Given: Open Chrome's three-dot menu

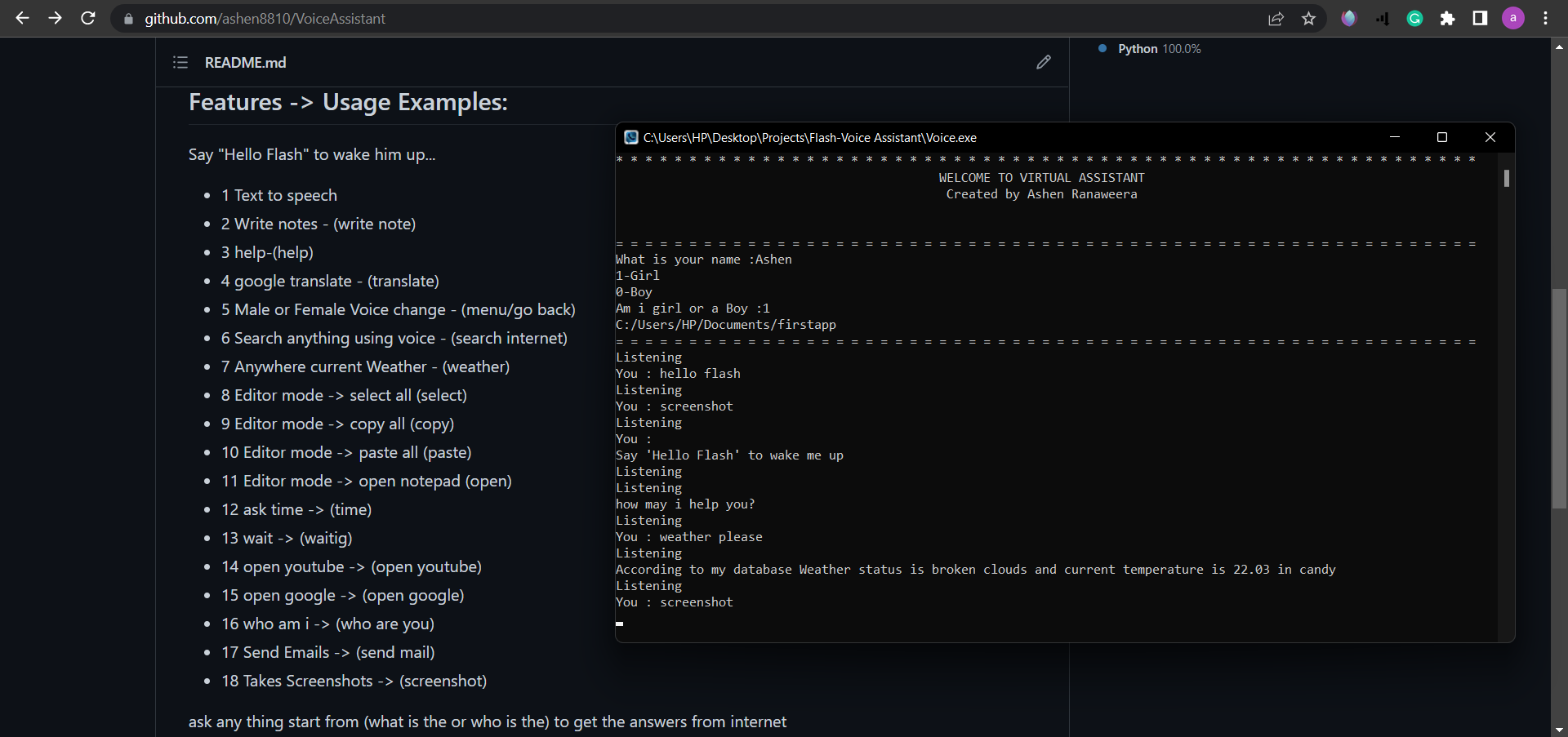Looking at the screenshot, I should tap(1545, 18).
